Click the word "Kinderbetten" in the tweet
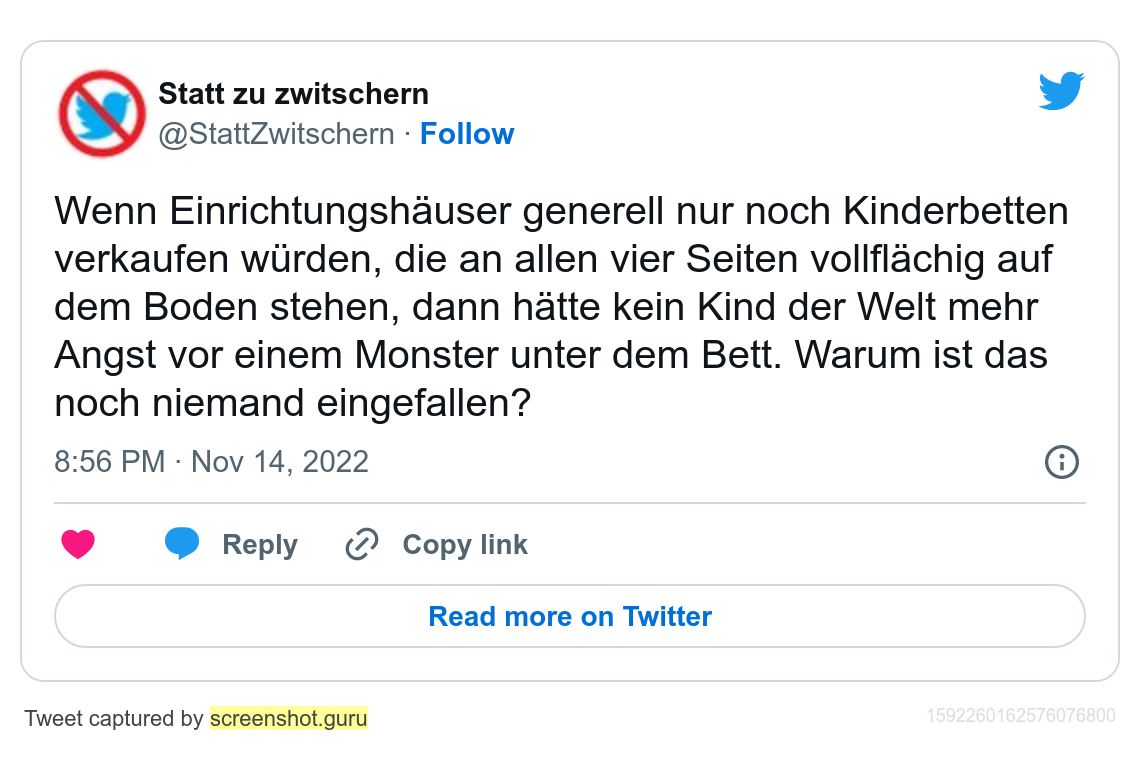This screenshot has height=774, width=1140. pyautogui.click(x=956, y=211)
